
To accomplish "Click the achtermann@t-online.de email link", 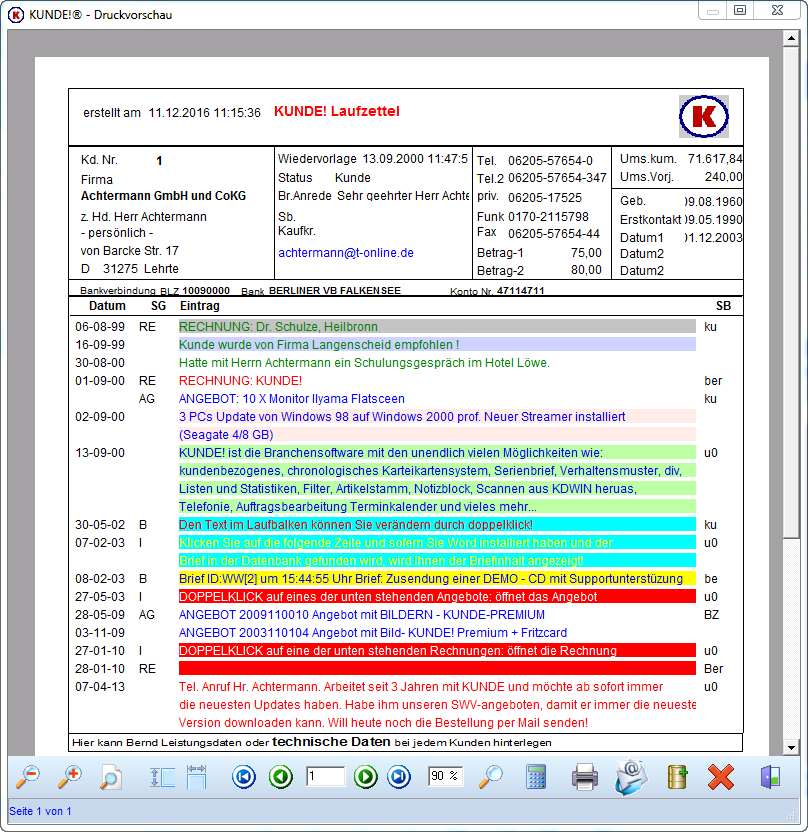I will pos(346,253).
